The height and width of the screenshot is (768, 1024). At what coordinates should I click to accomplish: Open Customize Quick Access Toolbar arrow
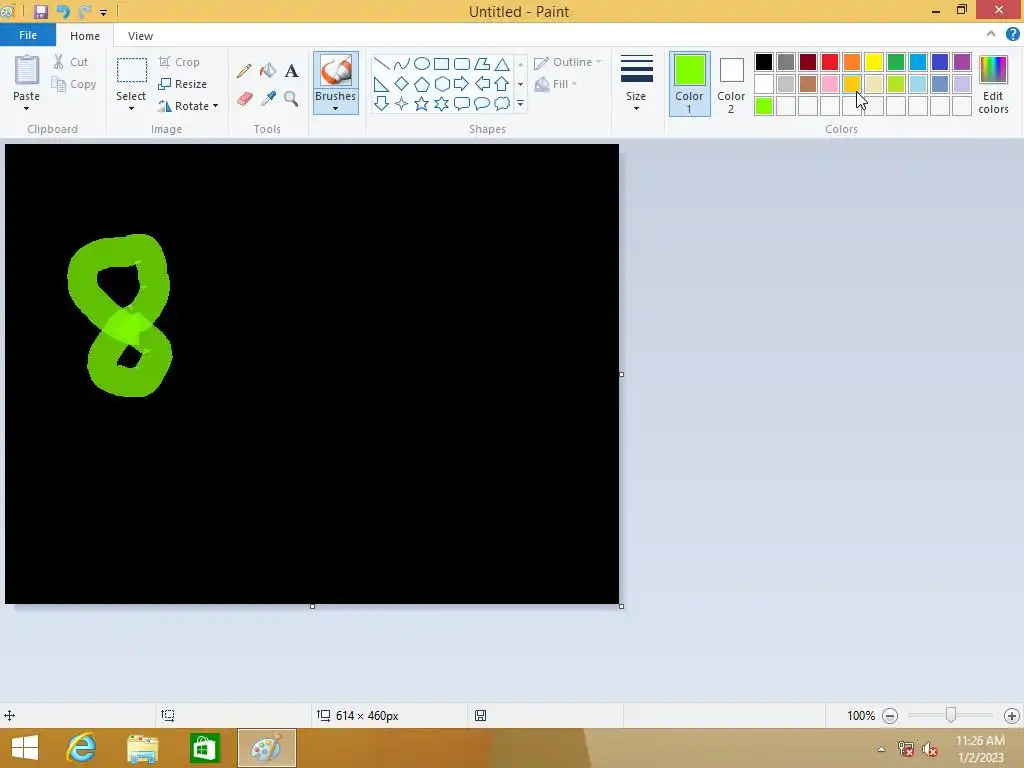pos(103,12)
